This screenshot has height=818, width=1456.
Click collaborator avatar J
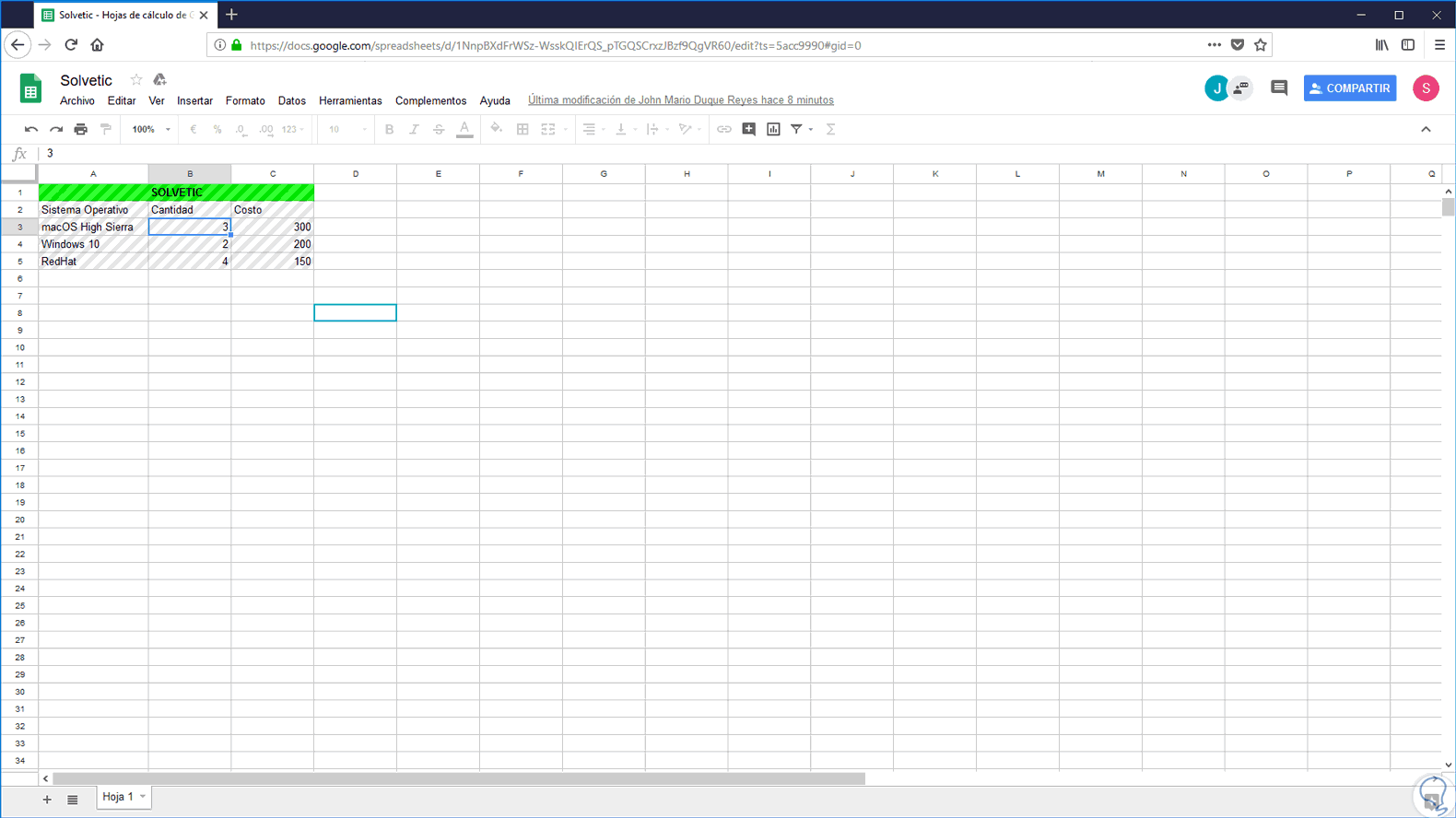coord(1216,88)
